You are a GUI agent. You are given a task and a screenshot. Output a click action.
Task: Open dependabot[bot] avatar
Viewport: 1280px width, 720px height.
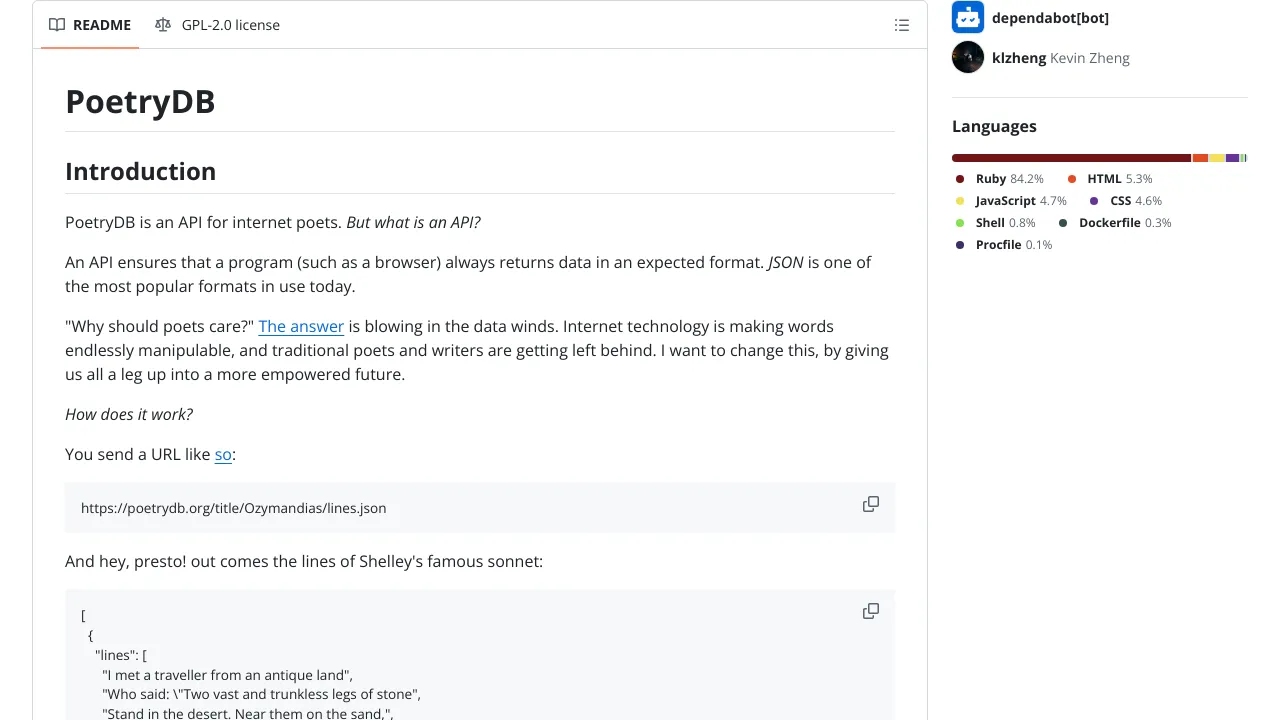point(968,17)
